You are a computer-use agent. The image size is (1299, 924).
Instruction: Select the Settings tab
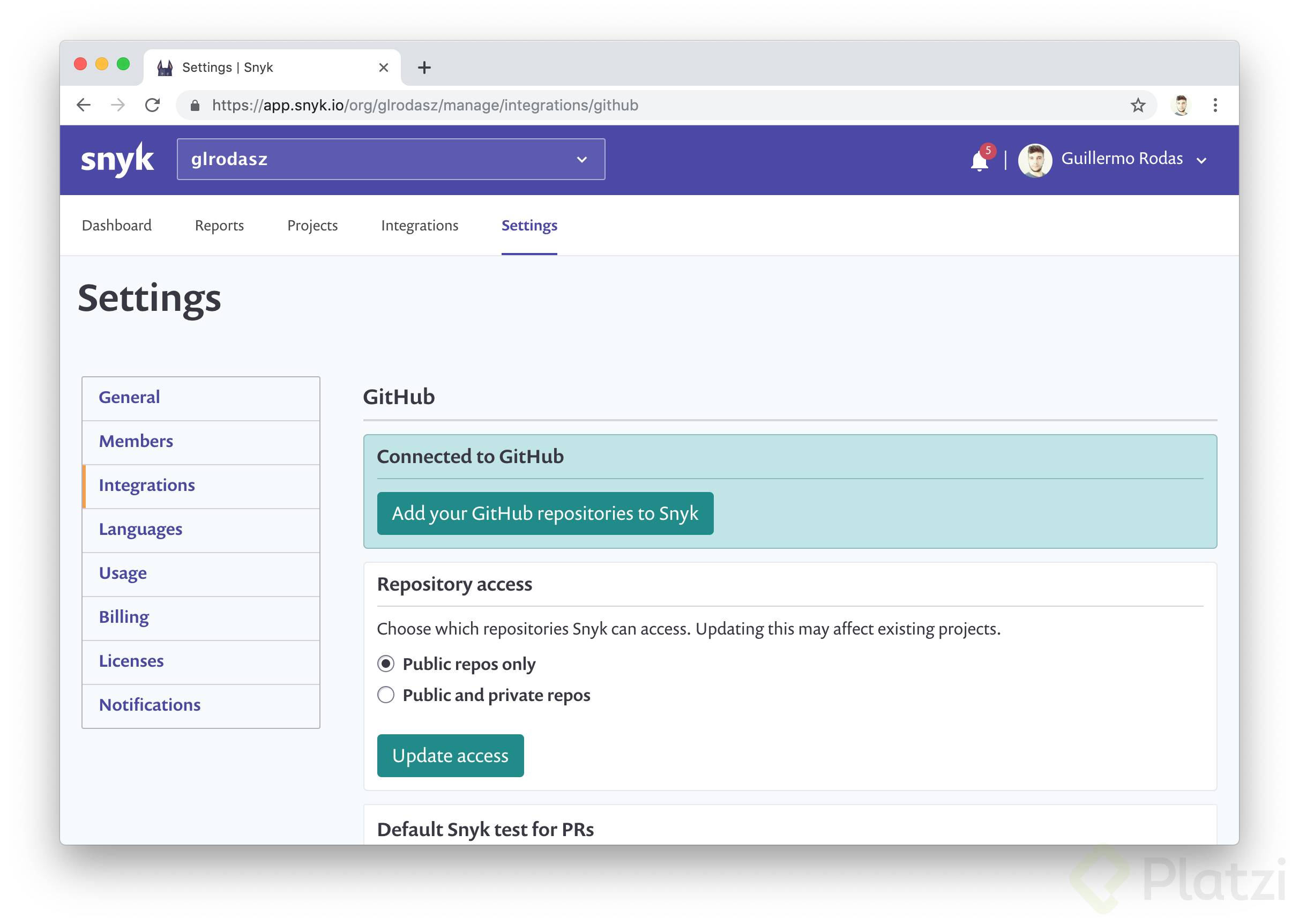529,225
